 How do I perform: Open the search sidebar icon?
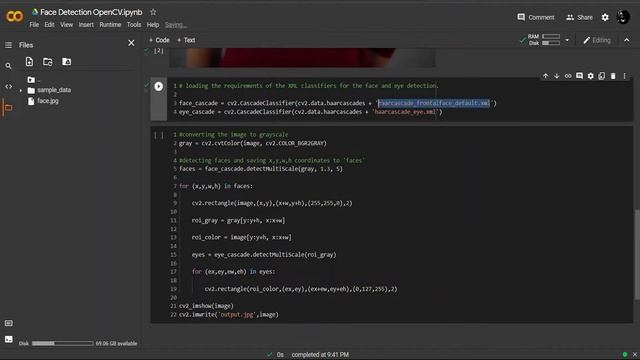(8, 66)
